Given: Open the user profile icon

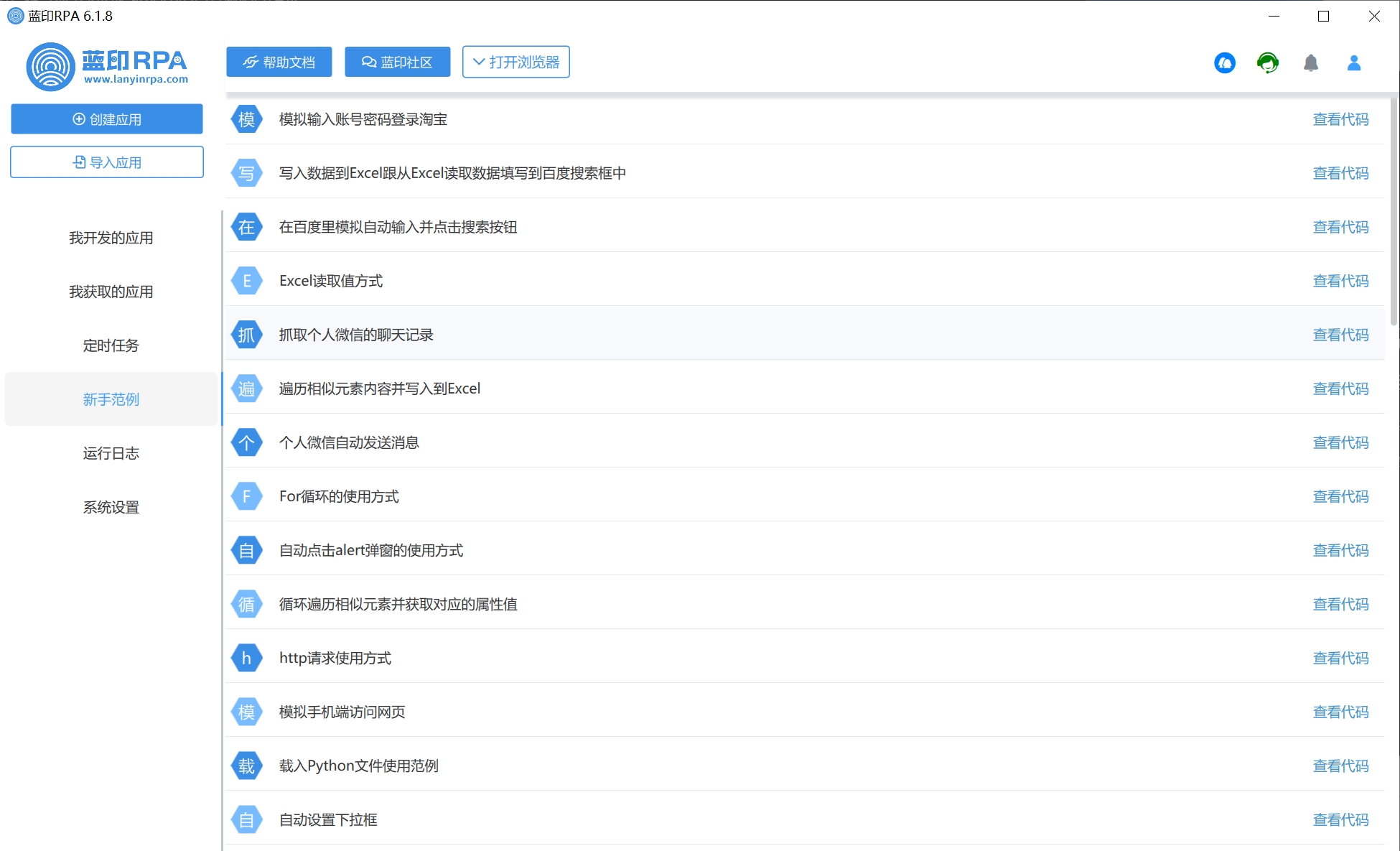Looking at the screenshot, I should pyautogui.click(x=1354, y=63).
